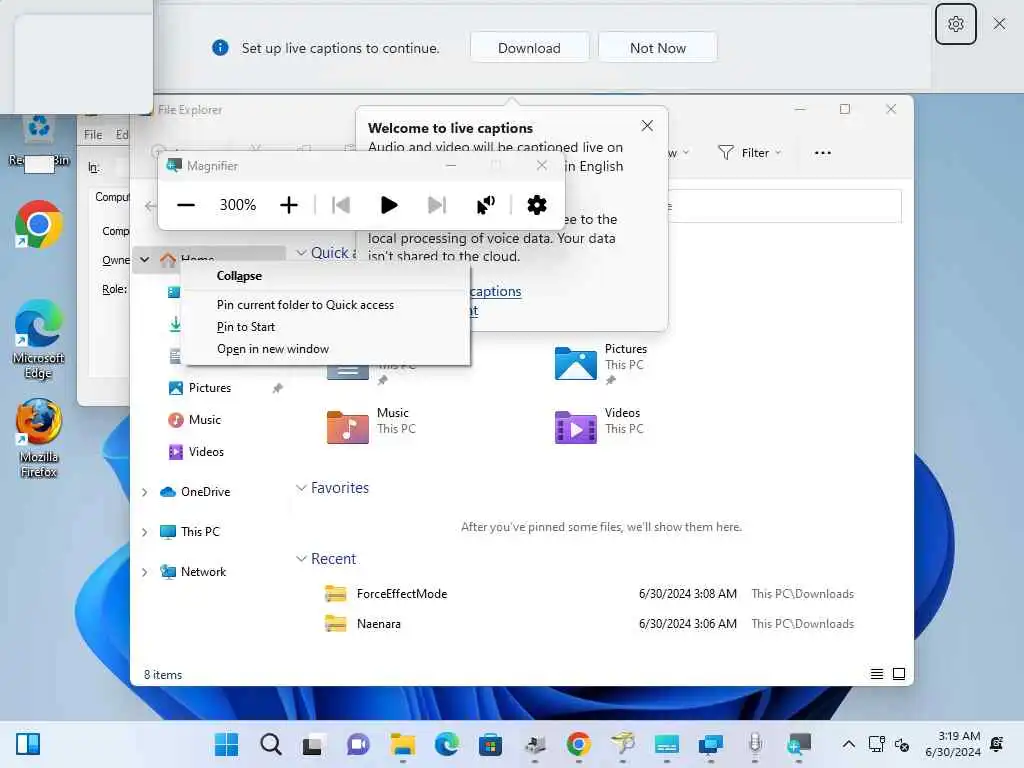Select This PC in navigation pane
Screen dimensions: 1024x768
(x=200, y=532)
